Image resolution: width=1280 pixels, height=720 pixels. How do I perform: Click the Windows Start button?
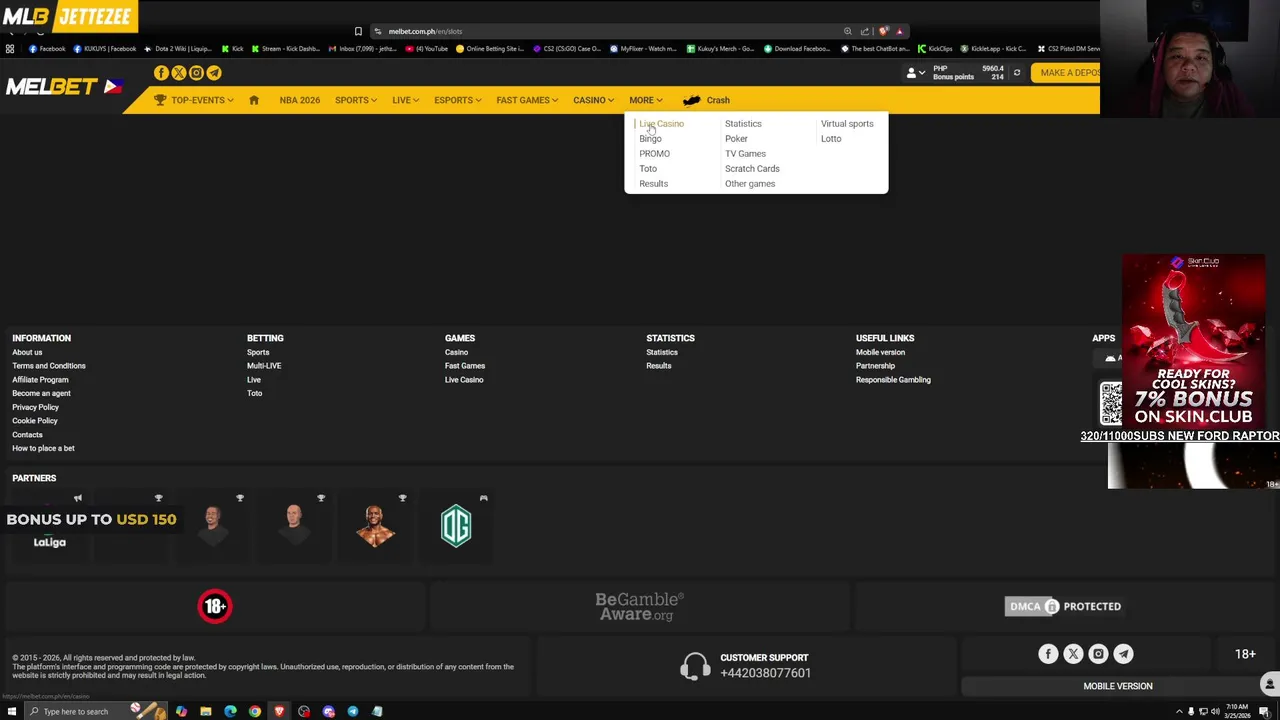tap(12, 711)
